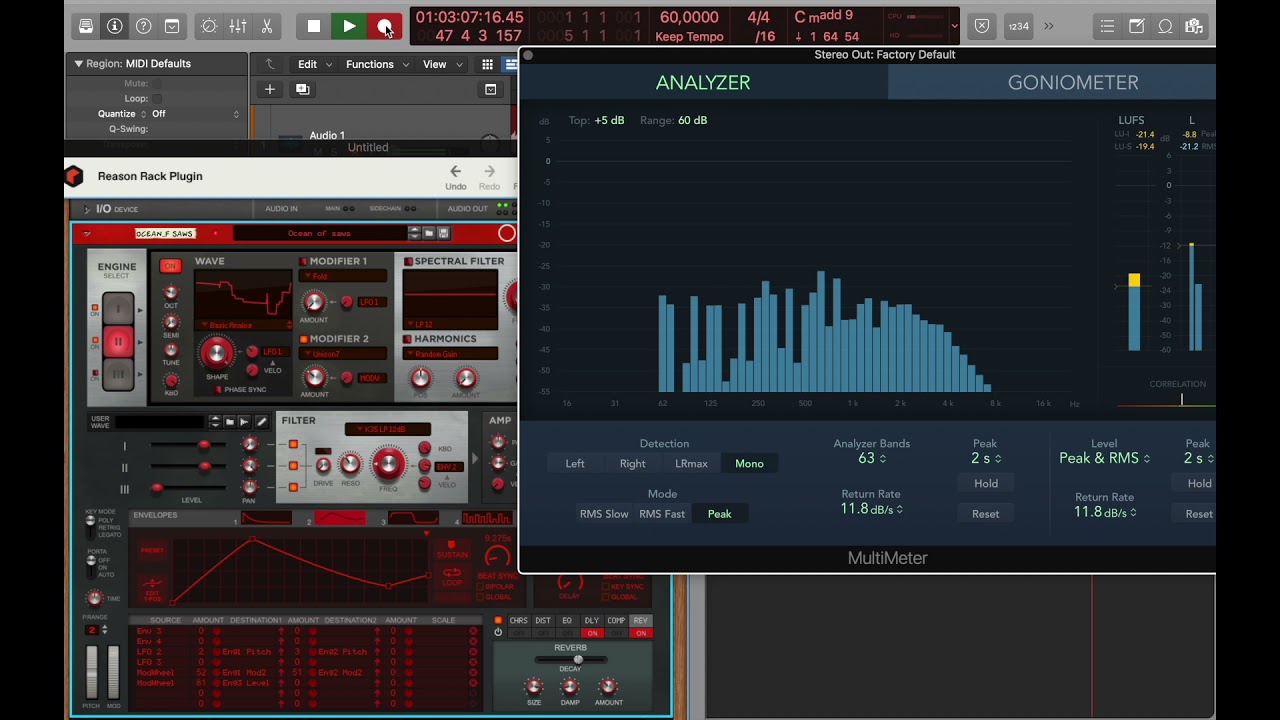Viewport: 1280px width, 720px height.
Task: Open the Functions menu
Action: pos(377,64)
